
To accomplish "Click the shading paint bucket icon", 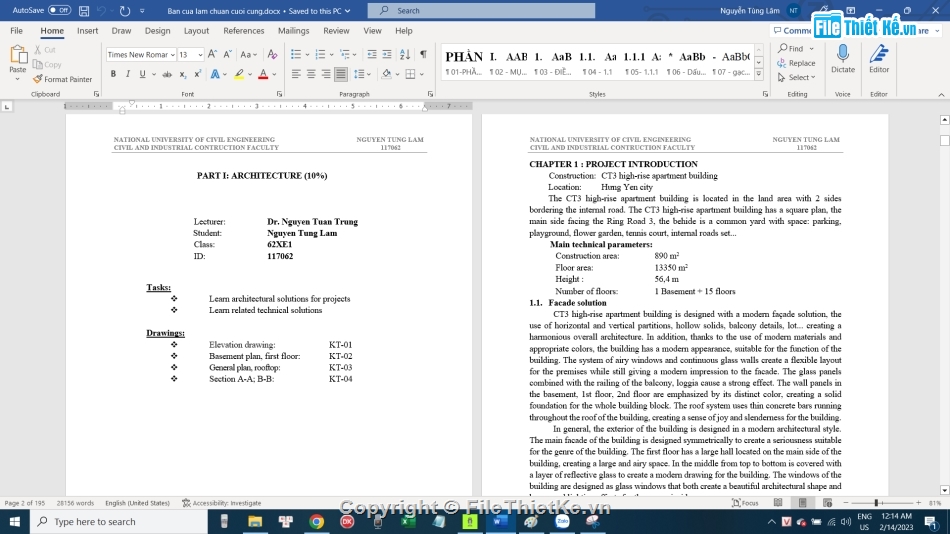I will (x=386, y=74).
